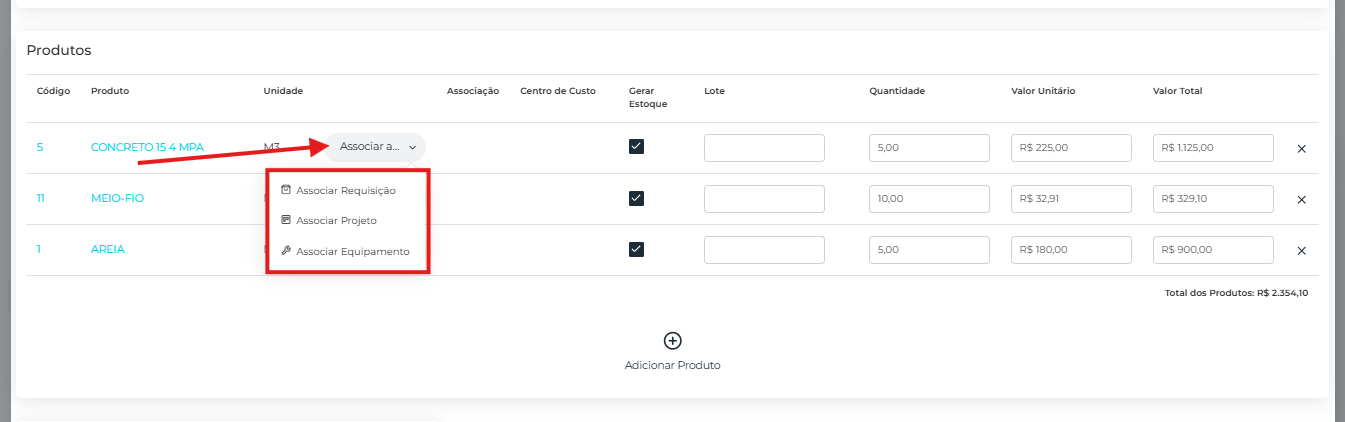Toggle Gerar Estoque checkbox for MEIO-FIO
Screen dimensions: 1345x422
point(636,198)
